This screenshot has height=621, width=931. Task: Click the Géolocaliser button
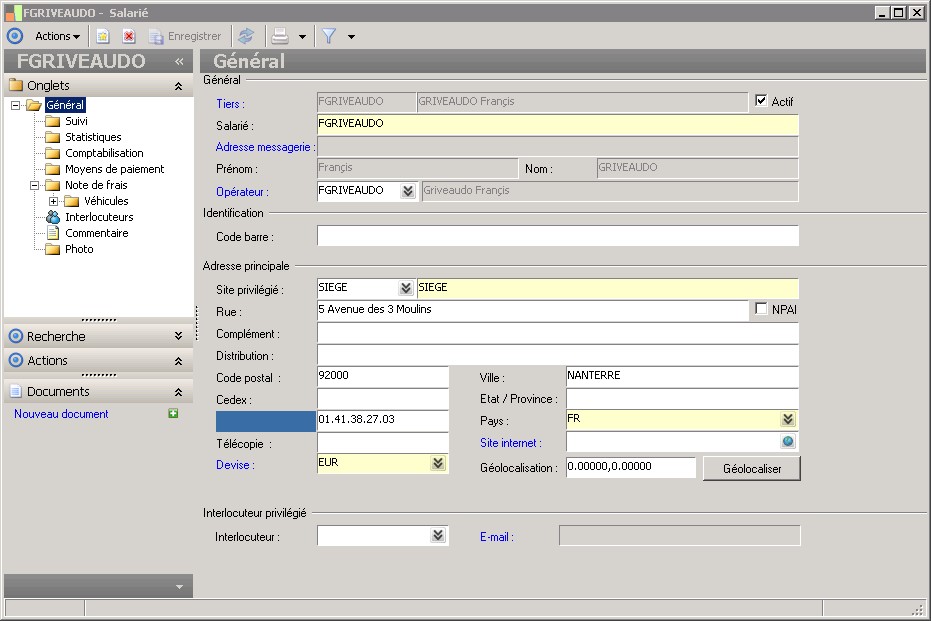tap(751, 468)
